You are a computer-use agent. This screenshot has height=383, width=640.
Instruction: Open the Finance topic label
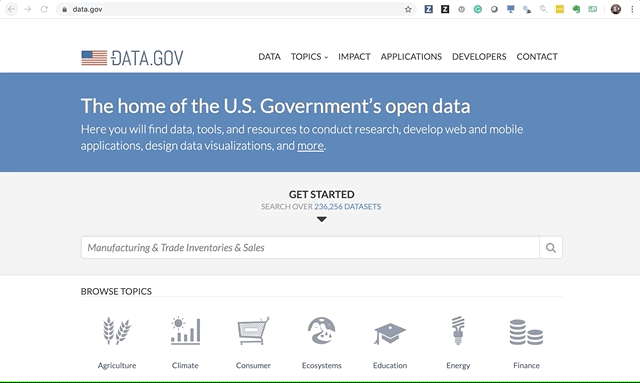(526, 365)
